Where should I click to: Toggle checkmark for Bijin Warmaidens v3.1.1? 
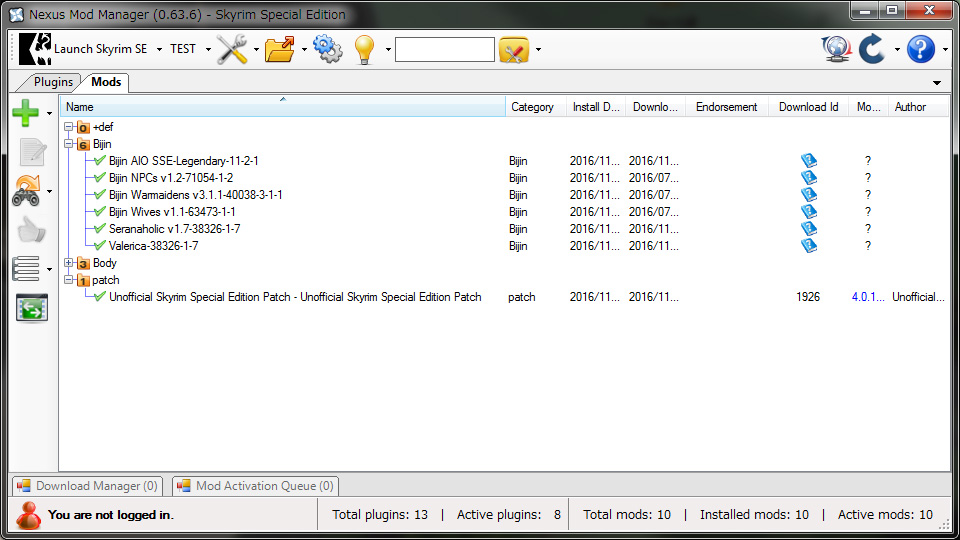pos(100,195)
